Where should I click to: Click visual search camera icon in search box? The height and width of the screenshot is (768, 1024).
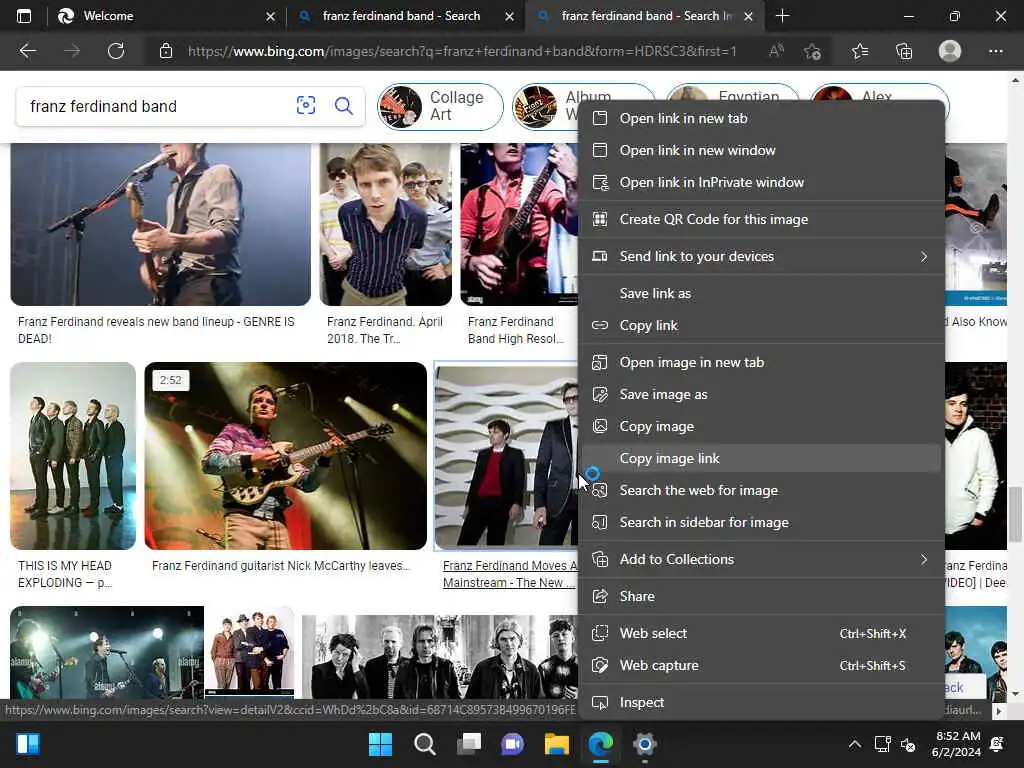[x=306, y=105]
